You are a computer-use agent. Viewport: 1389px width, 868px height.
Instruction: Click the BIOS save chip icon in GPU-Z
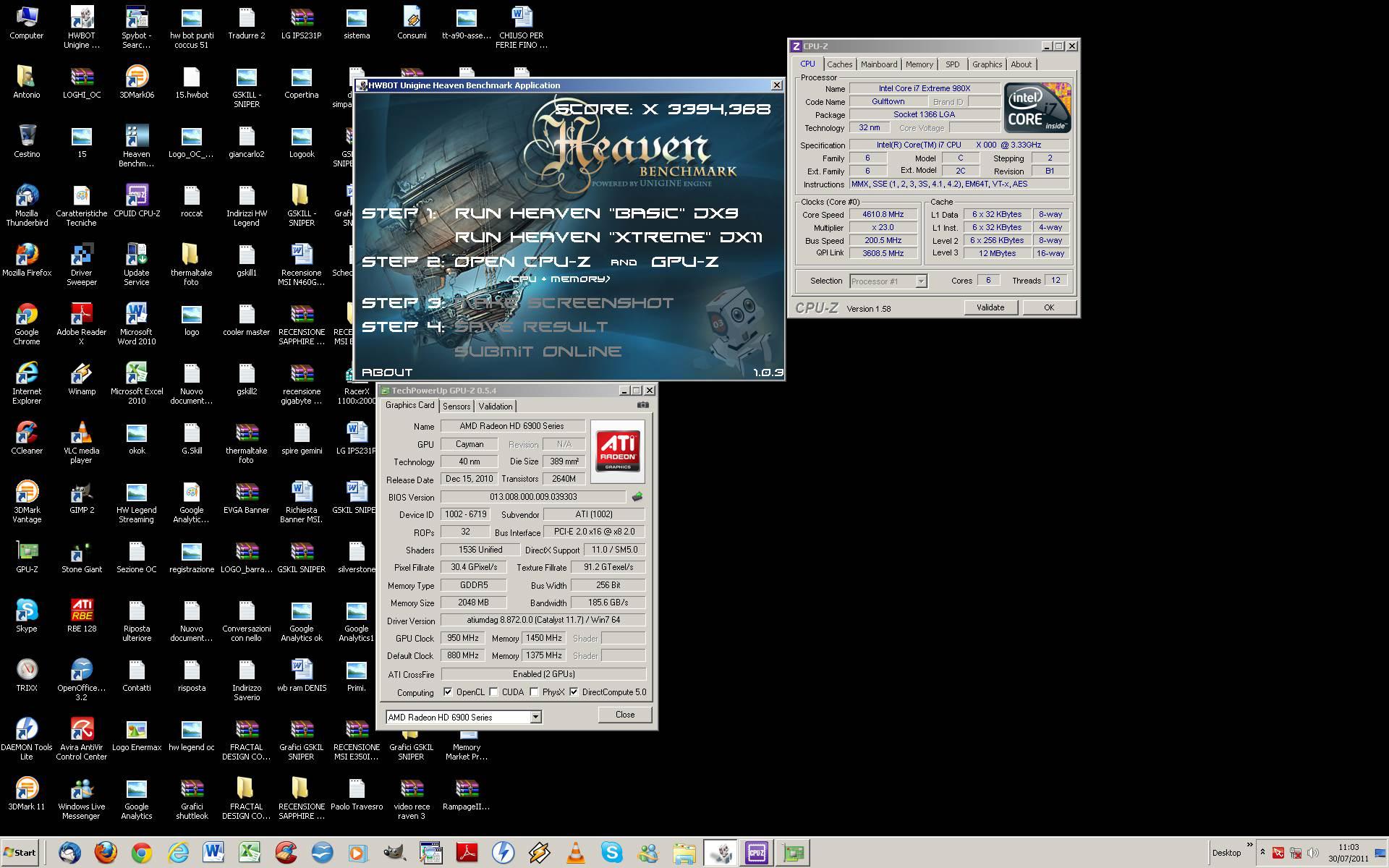(637, 497)
